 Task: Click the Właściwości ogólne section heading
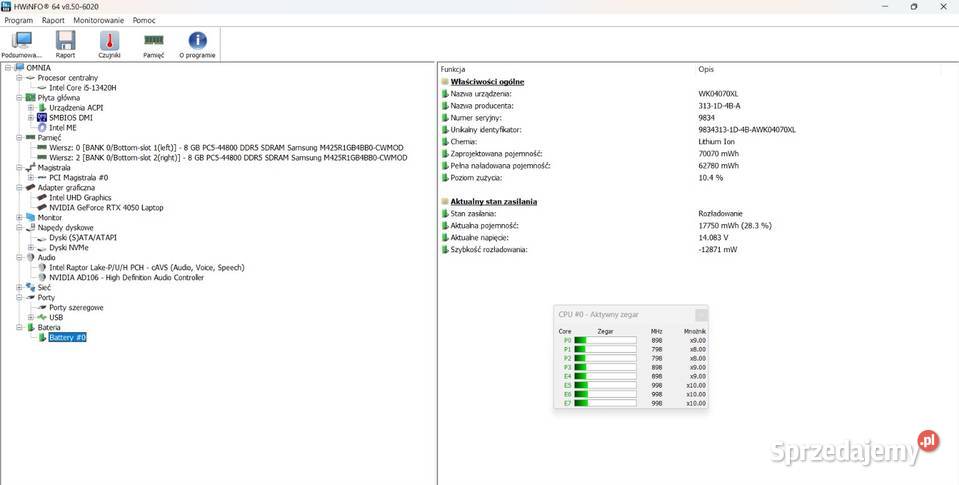point(487,82)
